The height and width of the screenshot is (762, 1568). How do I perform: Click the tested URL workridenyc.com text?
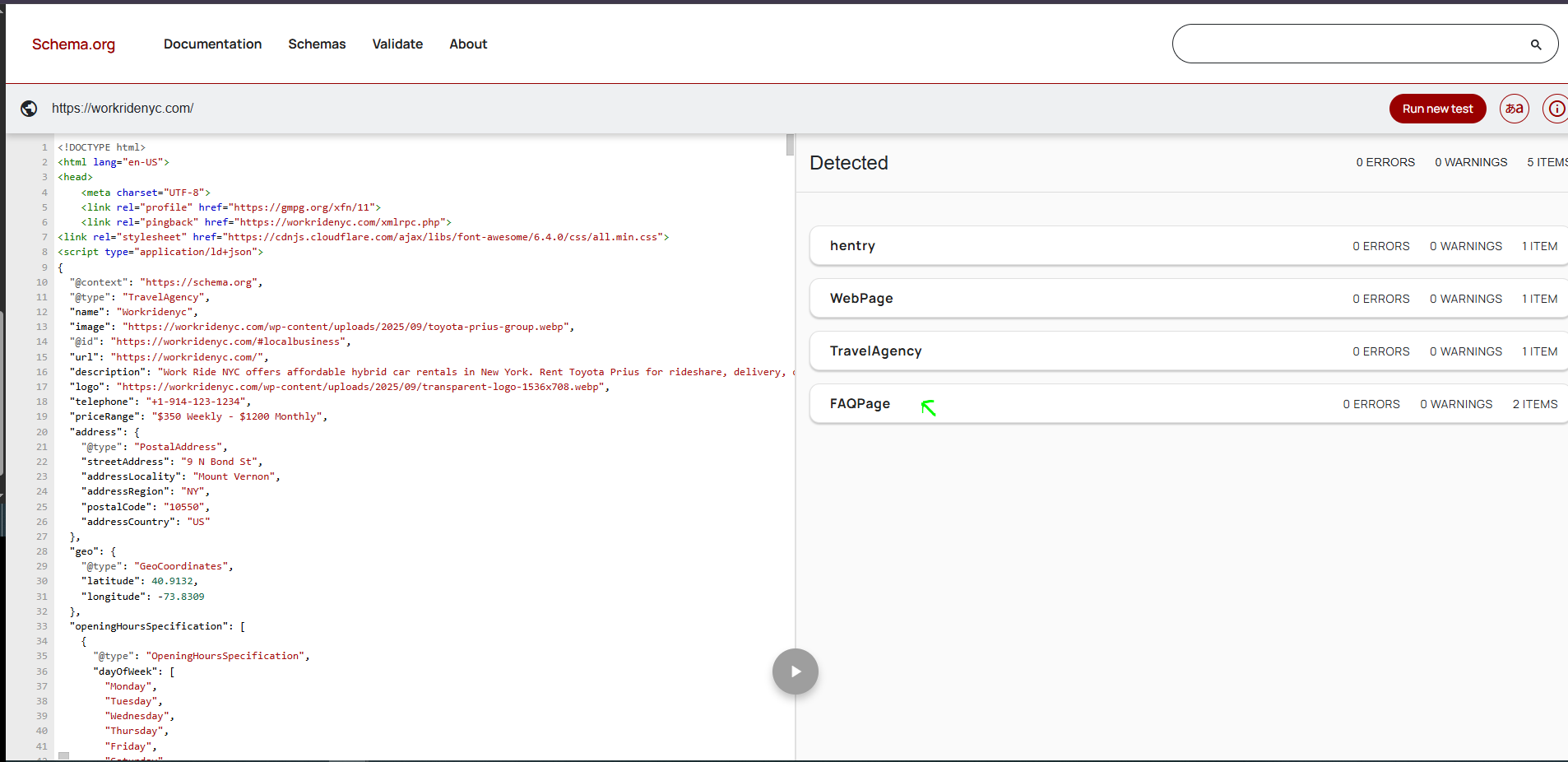[x=123, y=109]
